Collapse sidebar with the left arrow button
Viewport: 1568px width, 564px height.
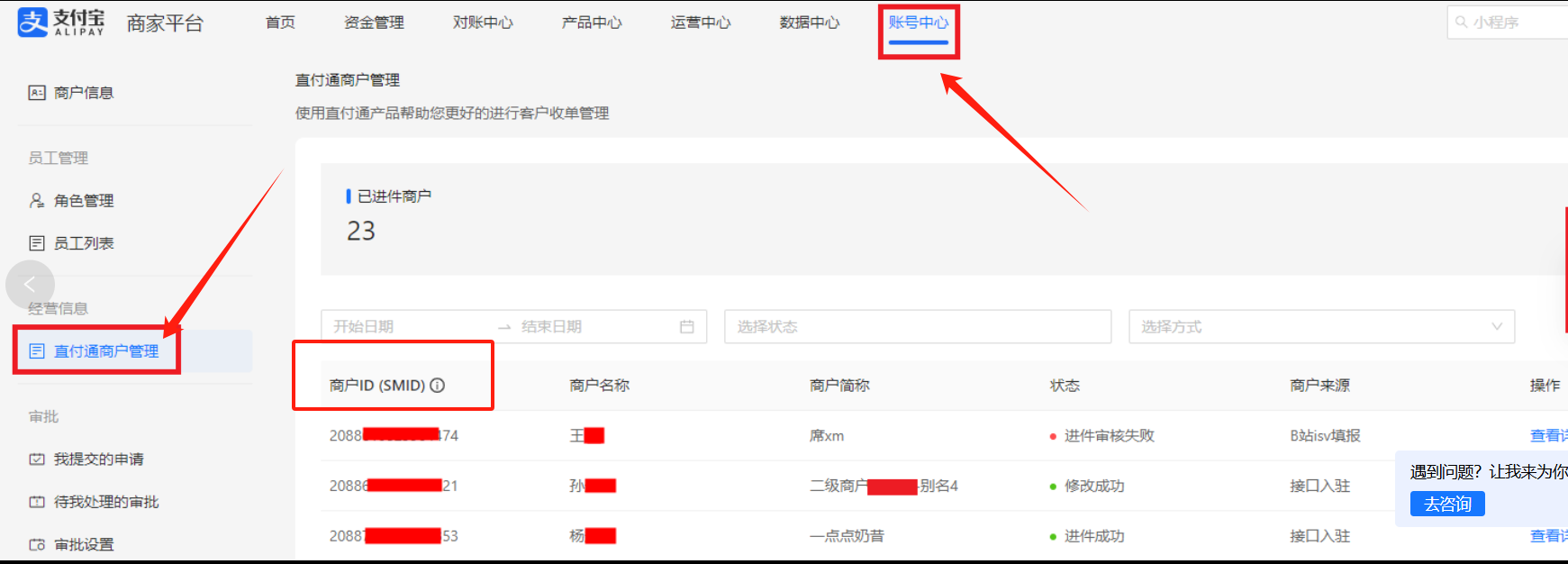pyautogui.click(x=30, y=285)
